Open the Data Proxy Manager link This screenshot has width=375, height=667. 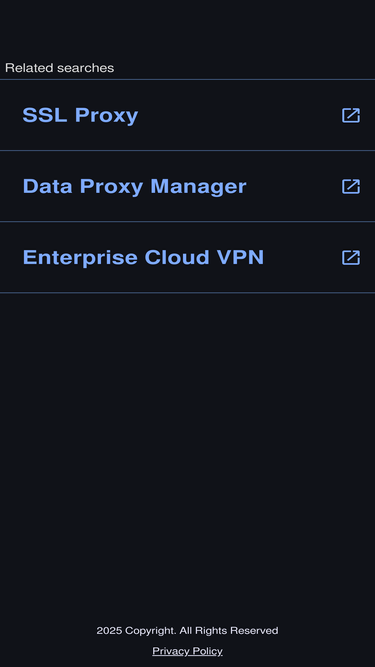point(188,186)
